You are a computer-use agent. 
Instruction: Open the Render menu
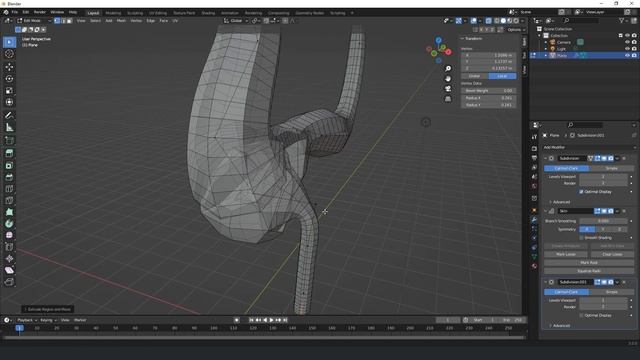click(x=40, y=12)
